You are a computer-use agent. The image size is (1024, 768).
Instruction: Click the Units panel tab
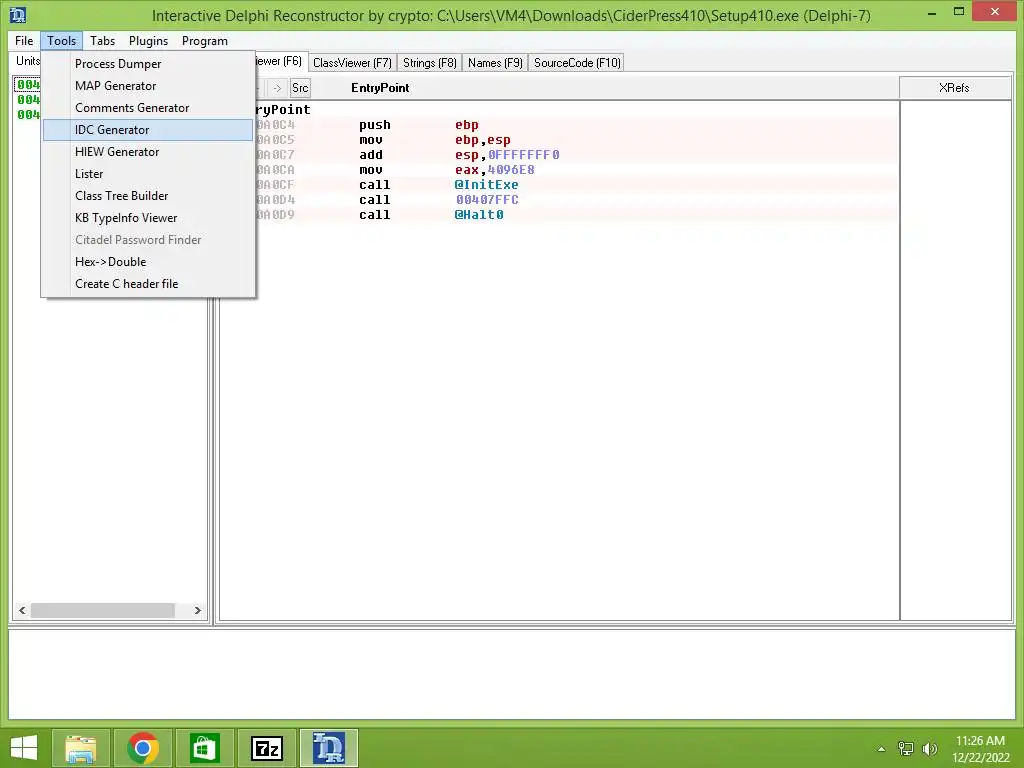27,61
